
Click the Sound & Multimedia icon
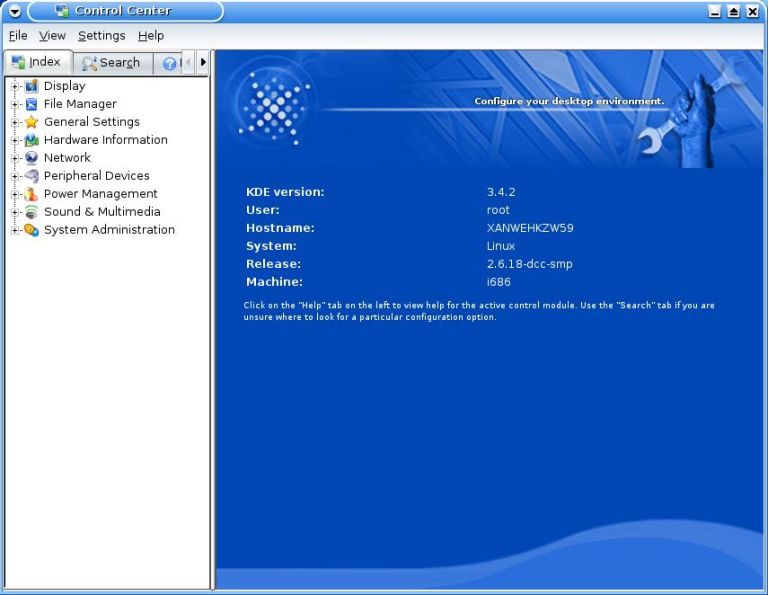[x=31, y=212]
